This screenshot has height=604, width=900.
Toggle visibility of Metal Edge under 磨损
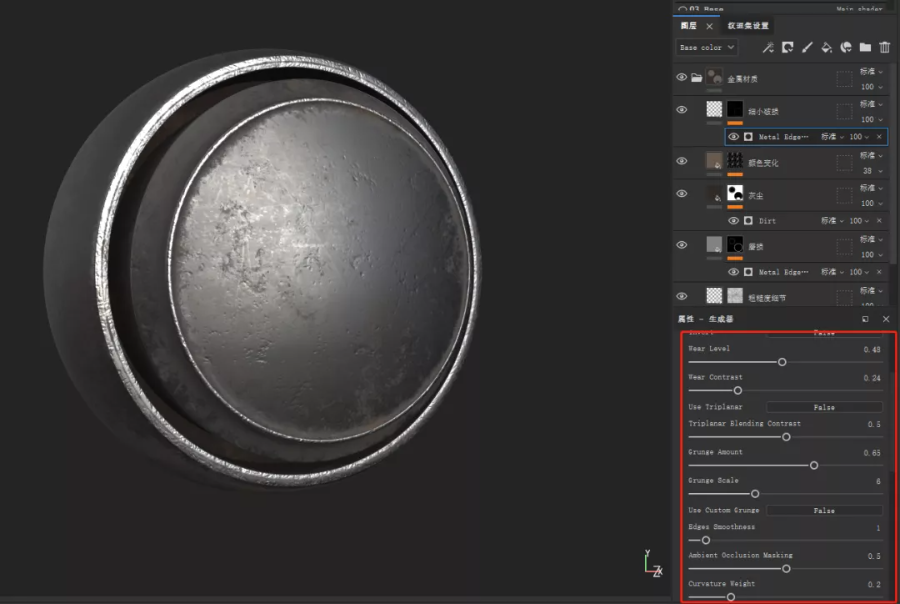734,272
